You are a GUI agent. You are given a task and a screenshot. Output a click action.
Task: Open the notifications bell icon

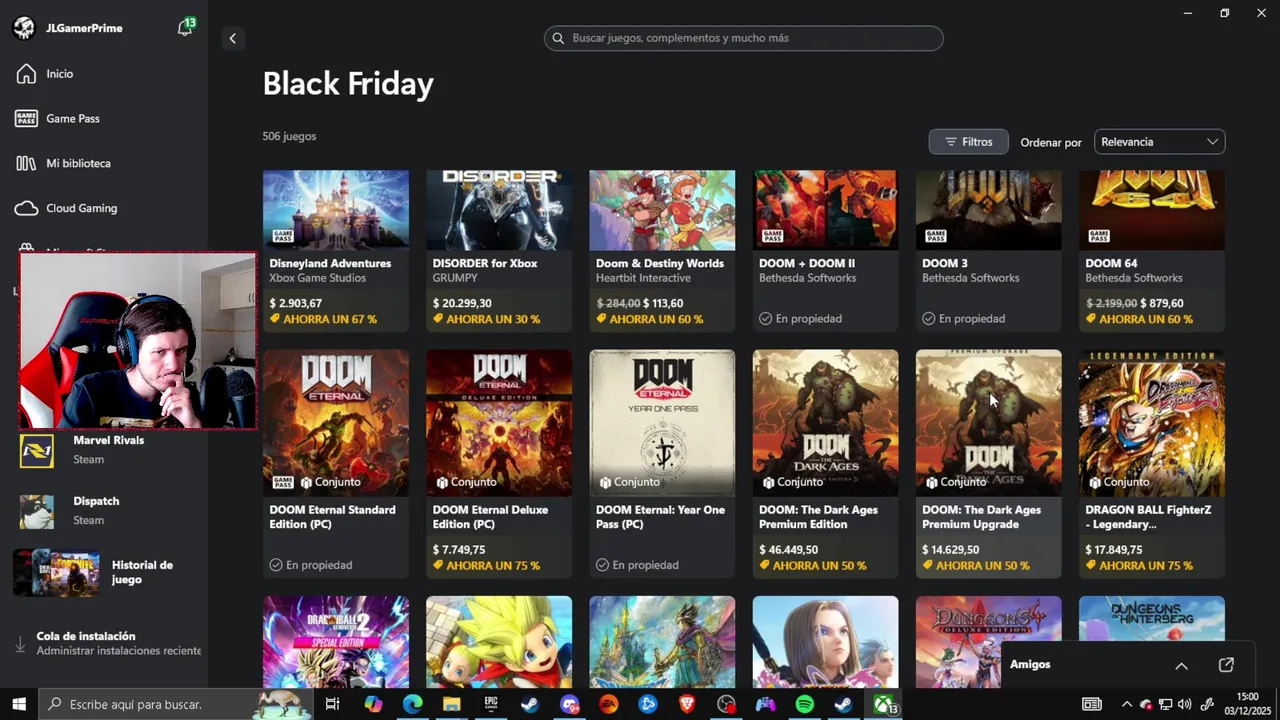tap(185, 28)
